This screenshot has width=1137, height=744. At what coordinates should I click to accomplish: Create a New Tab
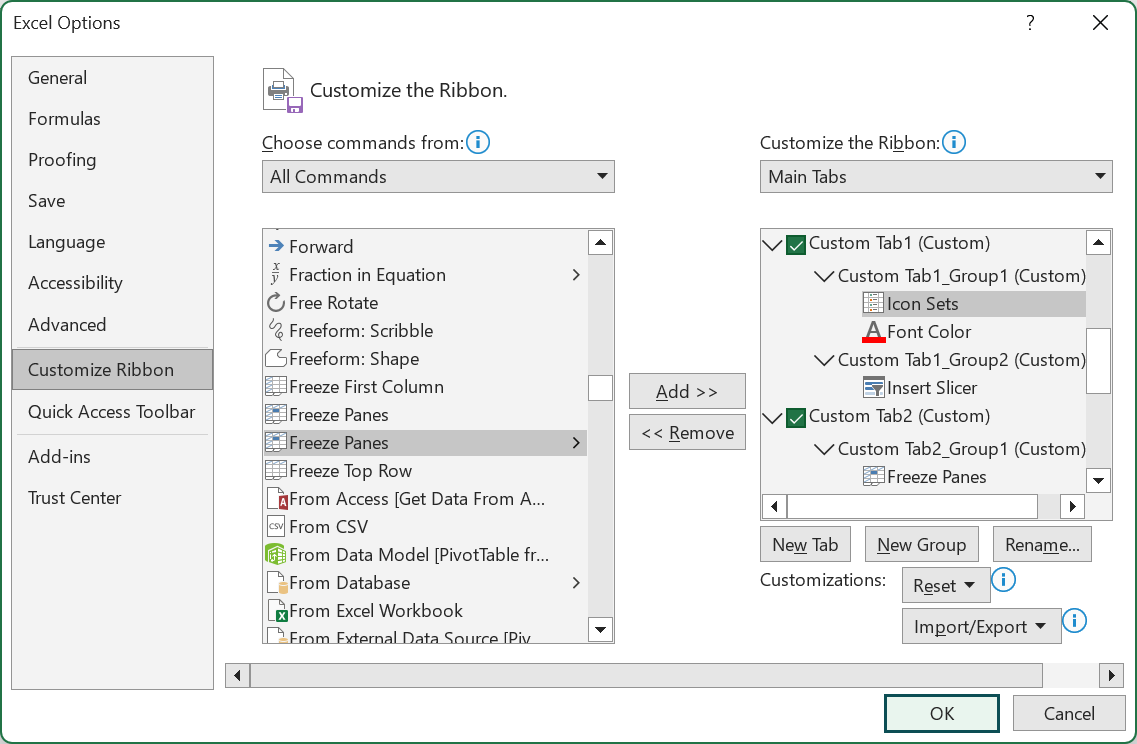[x=805, y=545]
